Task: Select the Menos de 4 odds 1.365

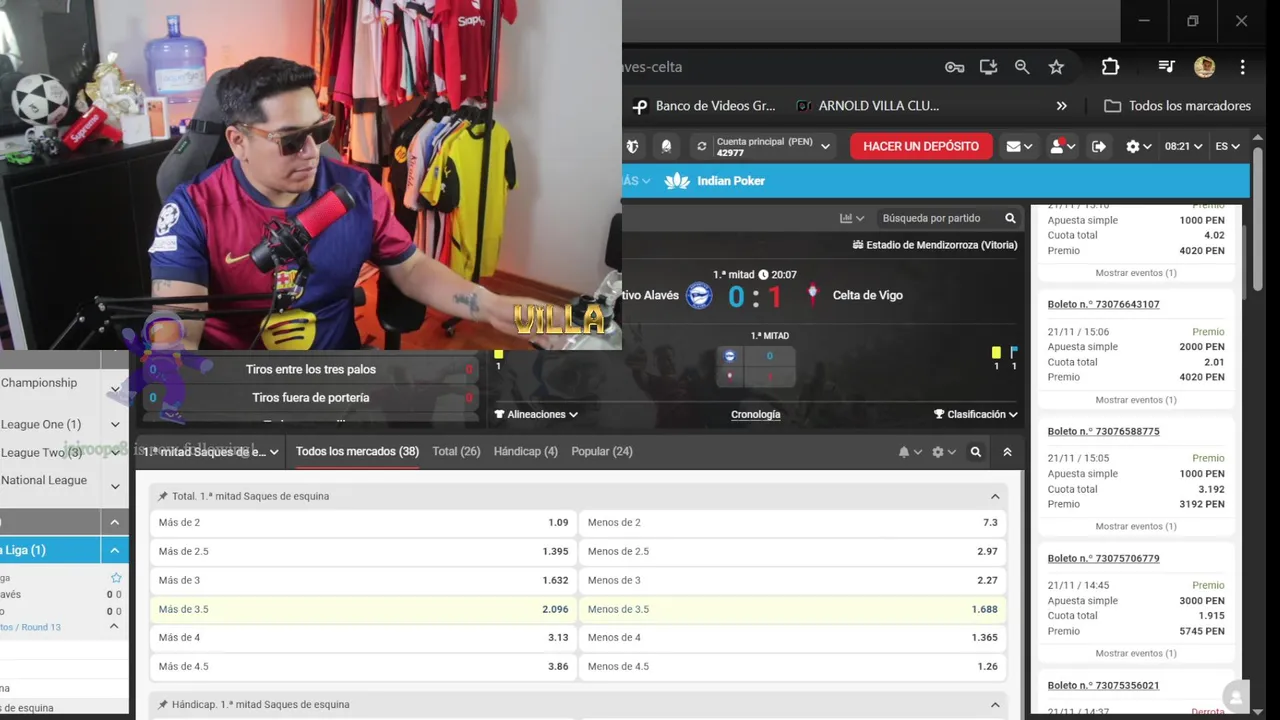Action: 793,637
